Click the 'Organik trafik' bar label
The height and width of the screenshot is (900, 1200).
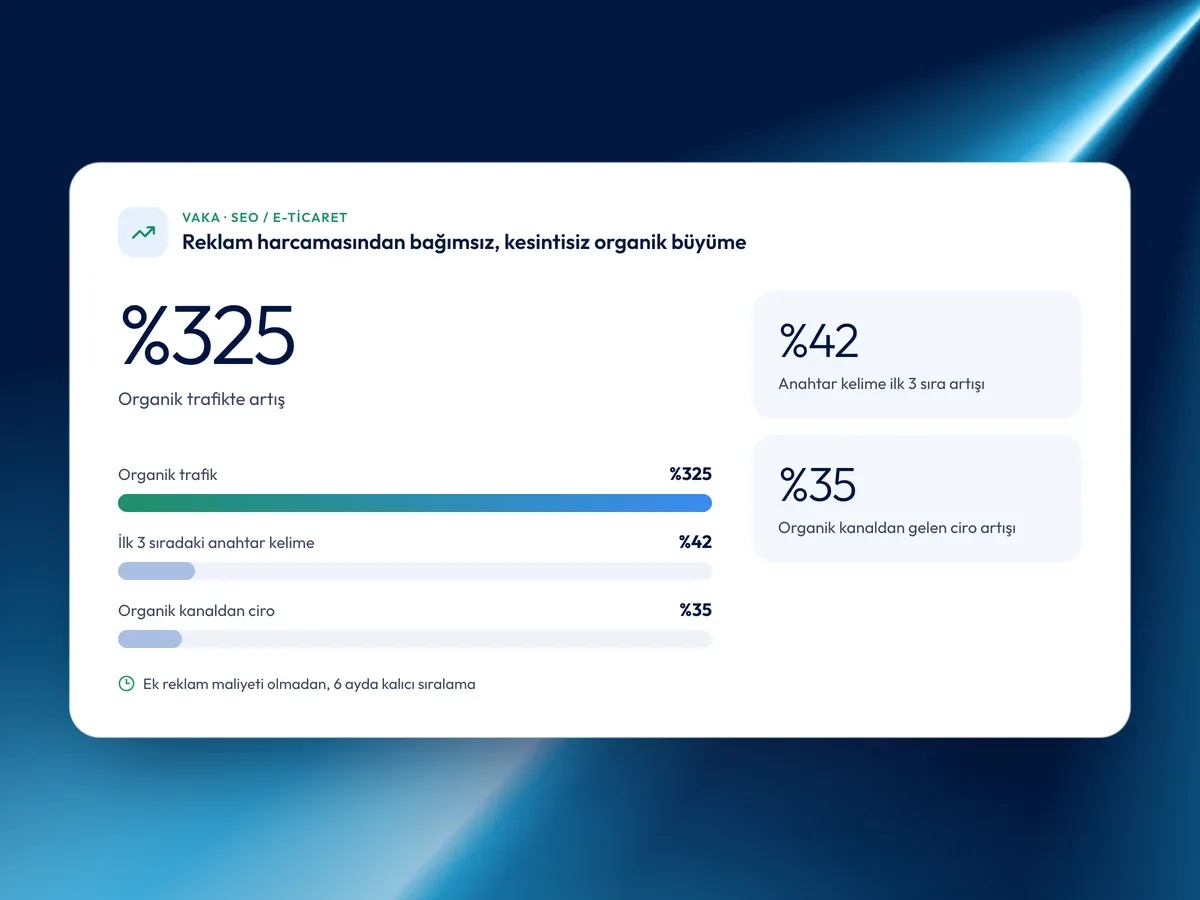[168, 475]
